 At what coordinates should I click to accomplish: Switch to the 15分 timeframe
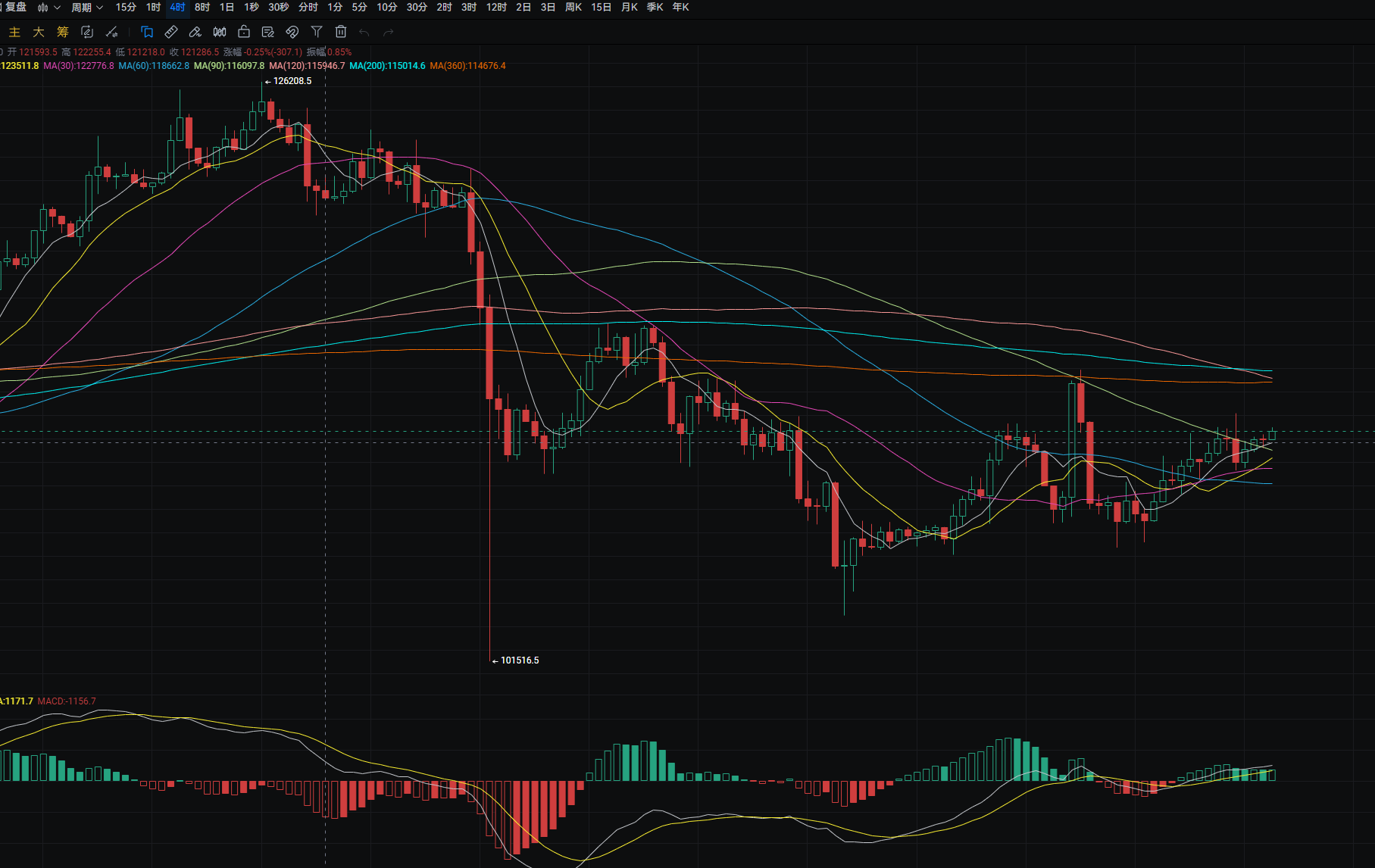[x=126, y=8]
